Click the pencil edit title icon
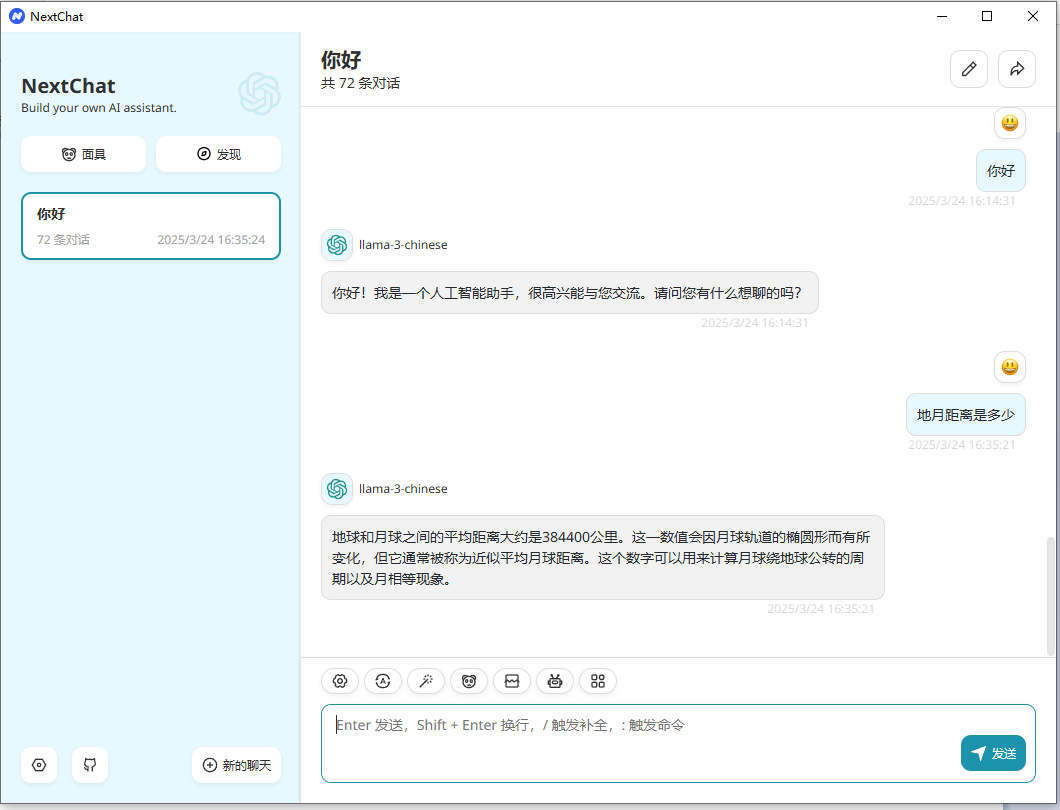This screenshot has width=1060, height=810. [x=968, y=69]
